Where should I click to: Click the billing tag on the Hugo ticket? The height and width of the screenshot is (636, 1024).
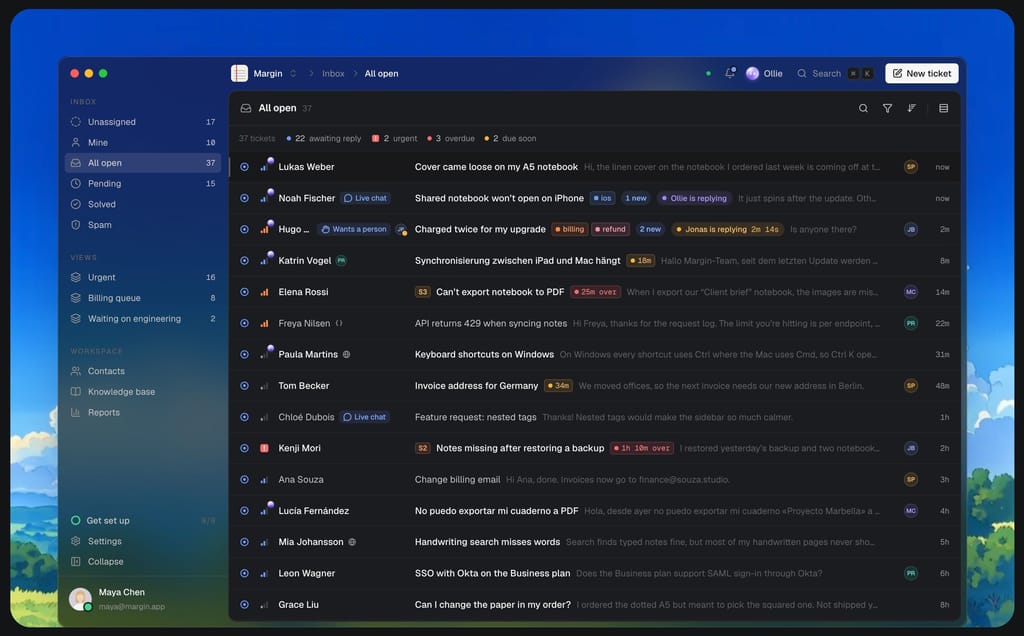click(569, 229)
